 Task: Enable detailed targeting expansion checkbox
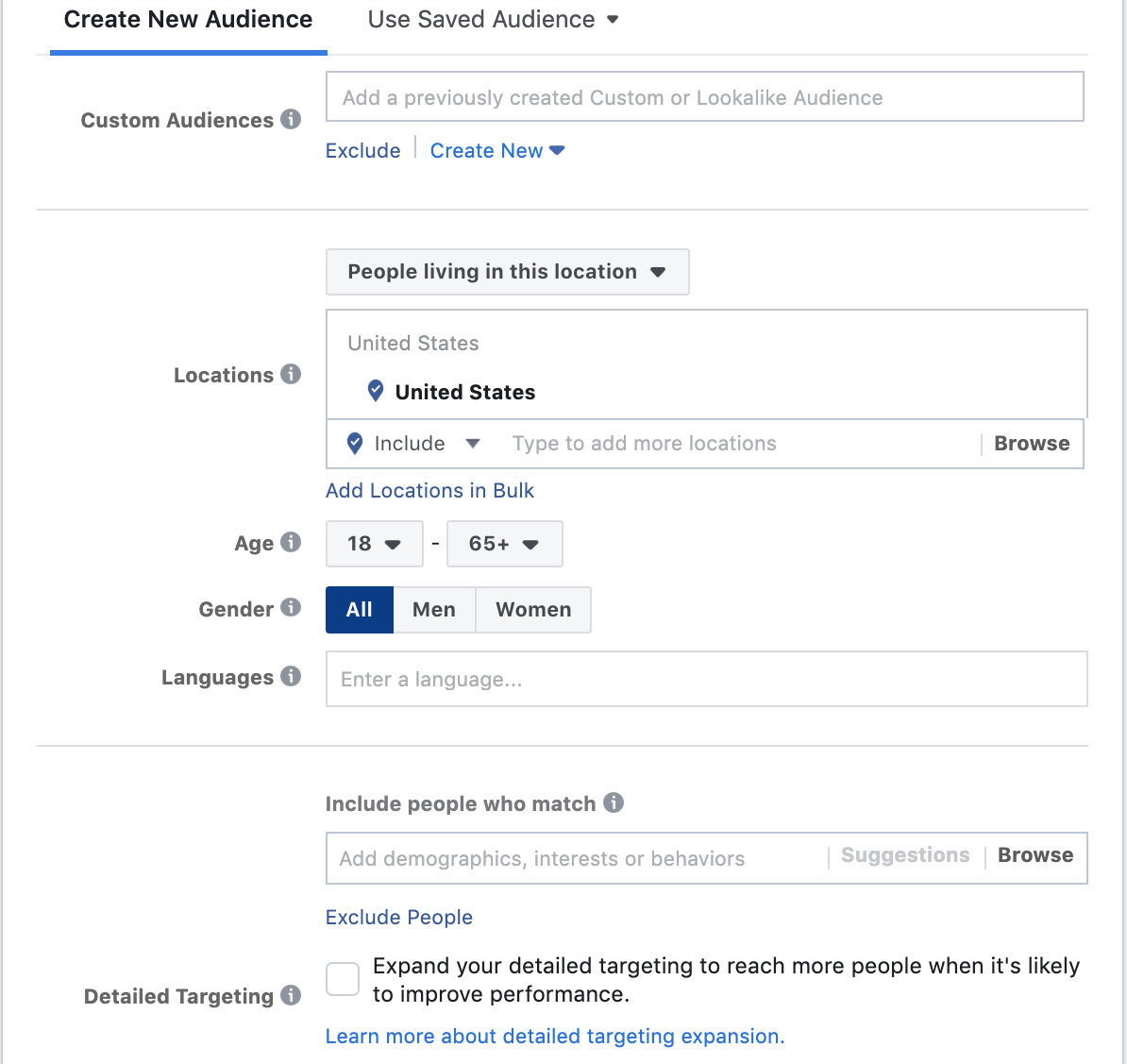click(342, 979)
